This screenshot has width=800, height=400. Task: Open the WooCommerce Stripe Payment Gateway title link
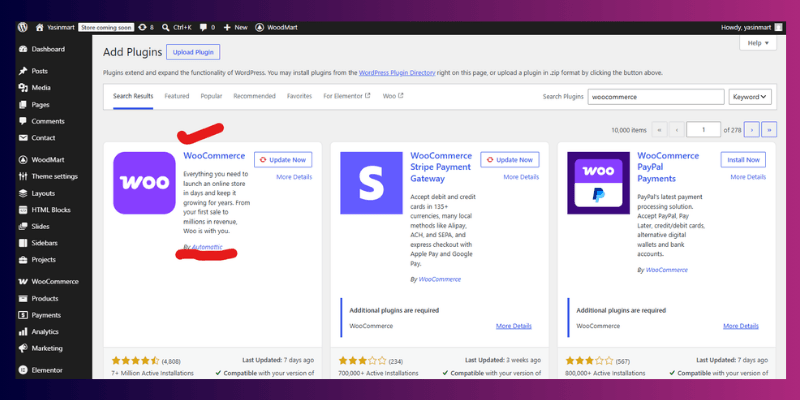[x=441, y=167]
